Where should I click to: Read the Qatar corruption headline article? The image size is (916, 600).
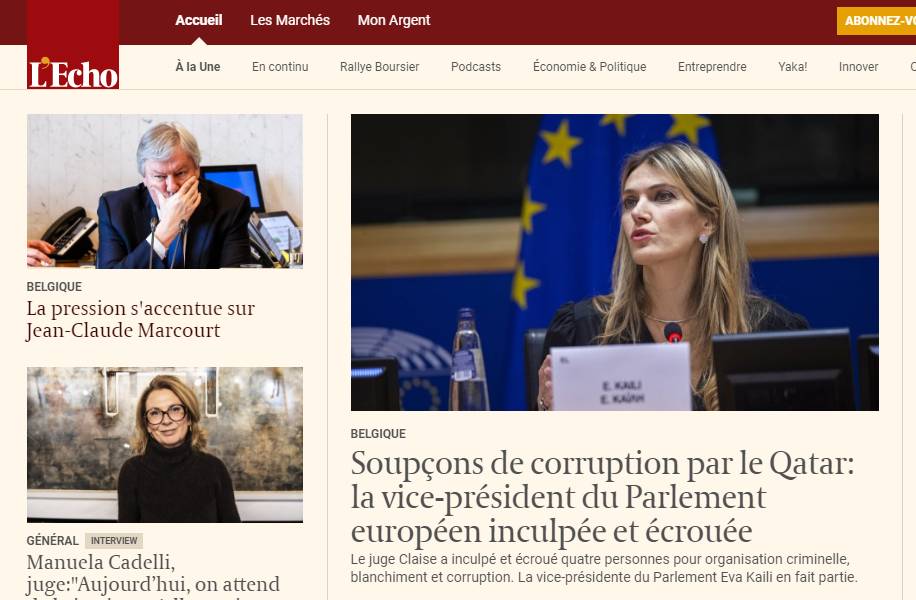pyautogui.click(x=602, y=497)
